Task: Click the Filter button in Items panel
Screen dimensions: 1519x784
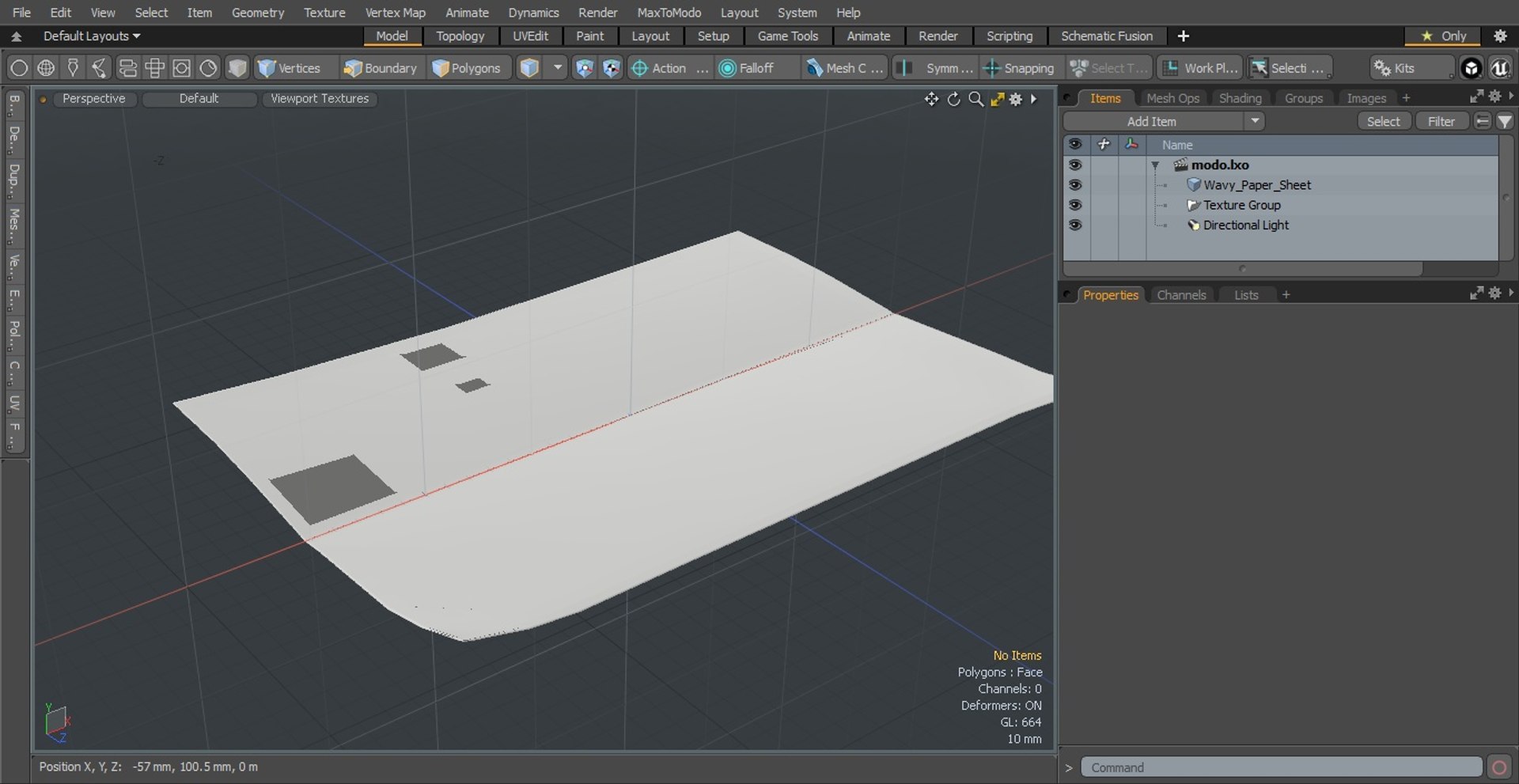Action: pyautogui.click(x=1441, y=121)
